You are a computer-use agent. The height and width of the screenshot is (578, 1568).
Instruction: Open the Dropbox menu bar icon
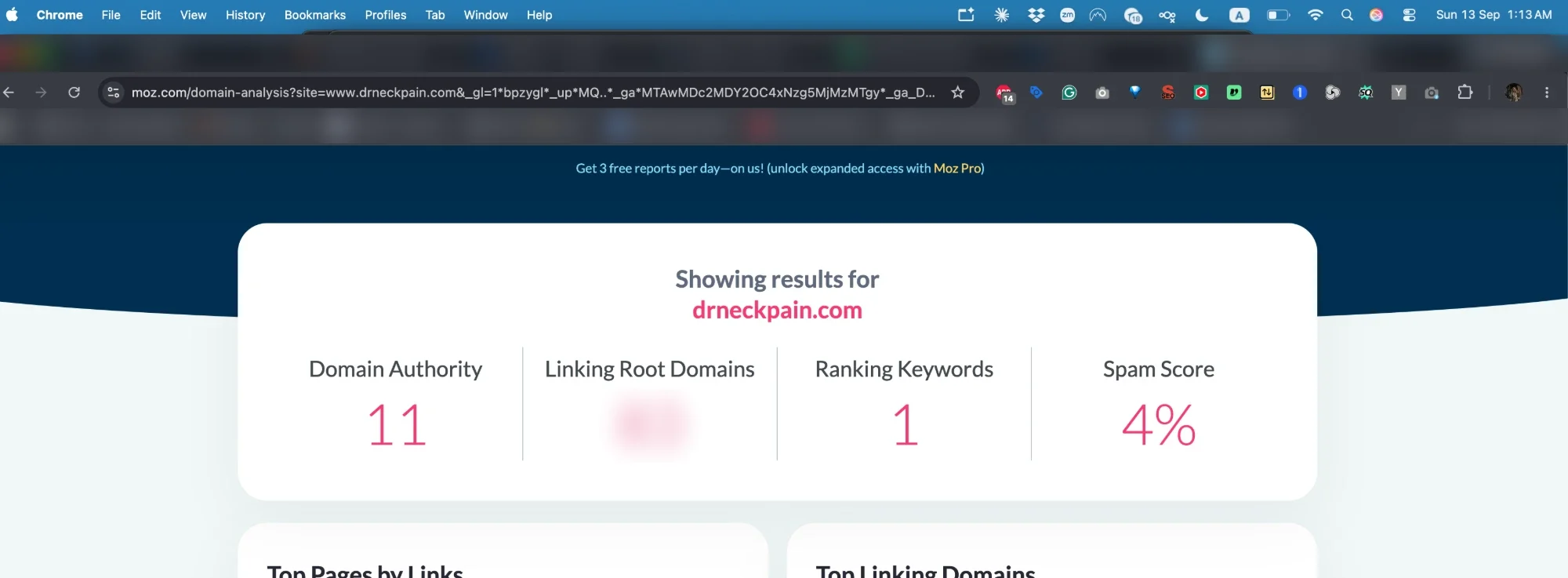point(1036,15)
